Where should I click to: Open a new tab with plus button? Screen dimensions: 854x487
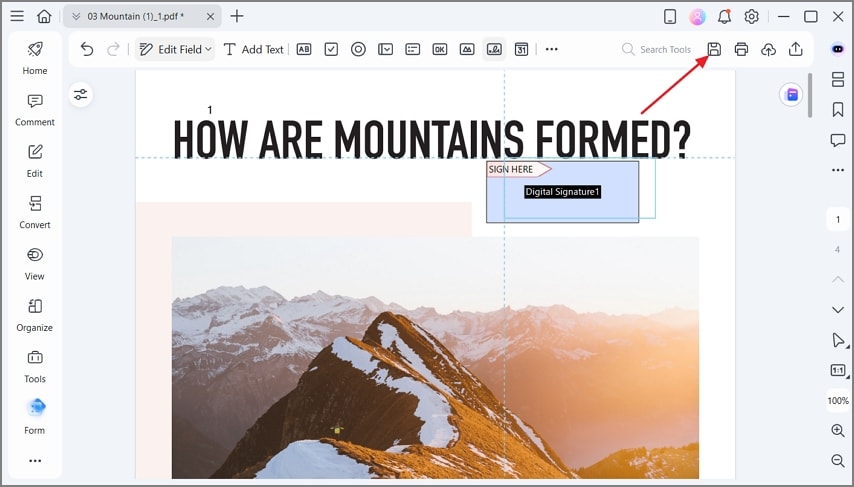[x=237, y=16]
